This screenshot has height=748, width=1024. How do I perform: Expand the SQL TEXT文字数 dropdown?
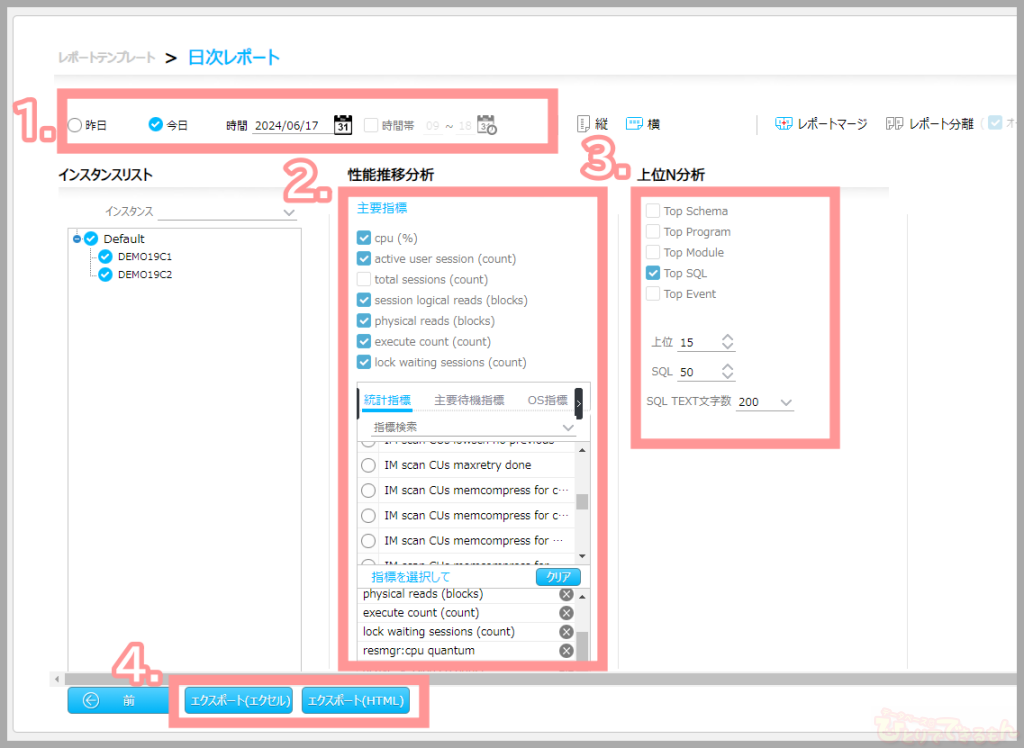[786, 402]
